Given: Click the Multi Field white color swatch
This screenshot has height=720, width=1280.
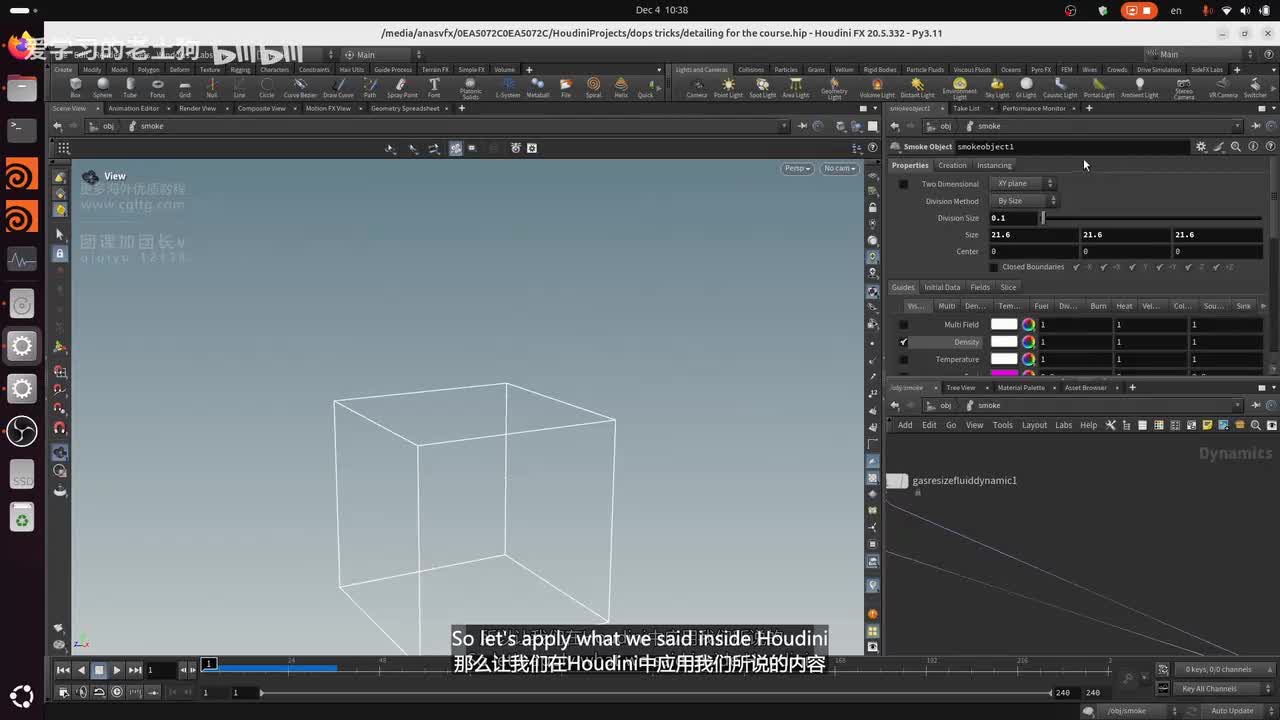Looking at the screenshot, I should click(1004, 325).
